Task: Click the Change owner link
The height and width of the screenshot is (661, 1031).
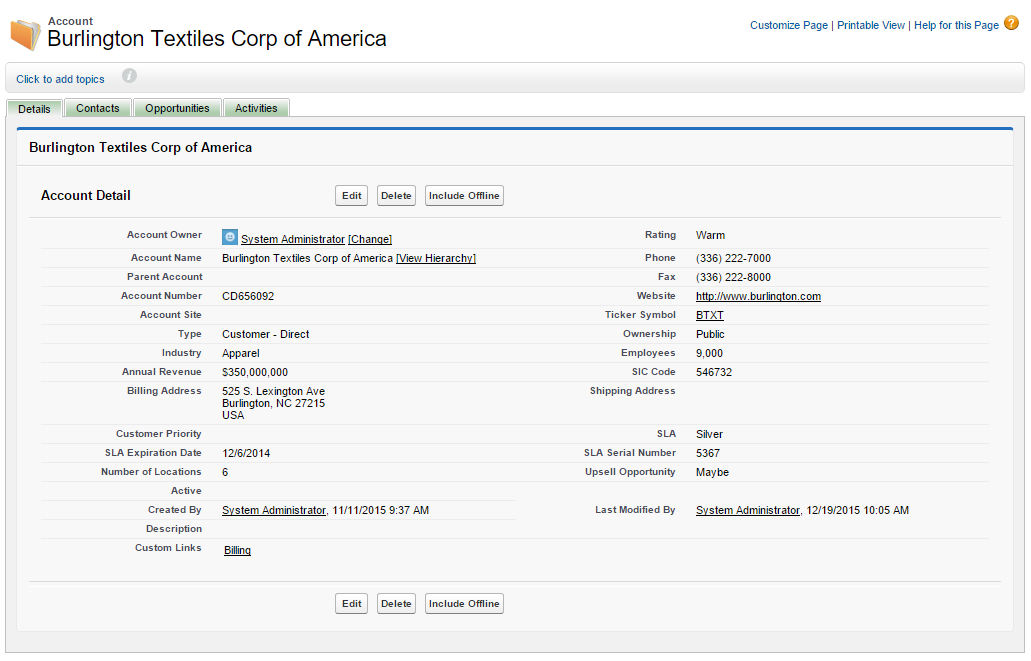Action: 370,239
